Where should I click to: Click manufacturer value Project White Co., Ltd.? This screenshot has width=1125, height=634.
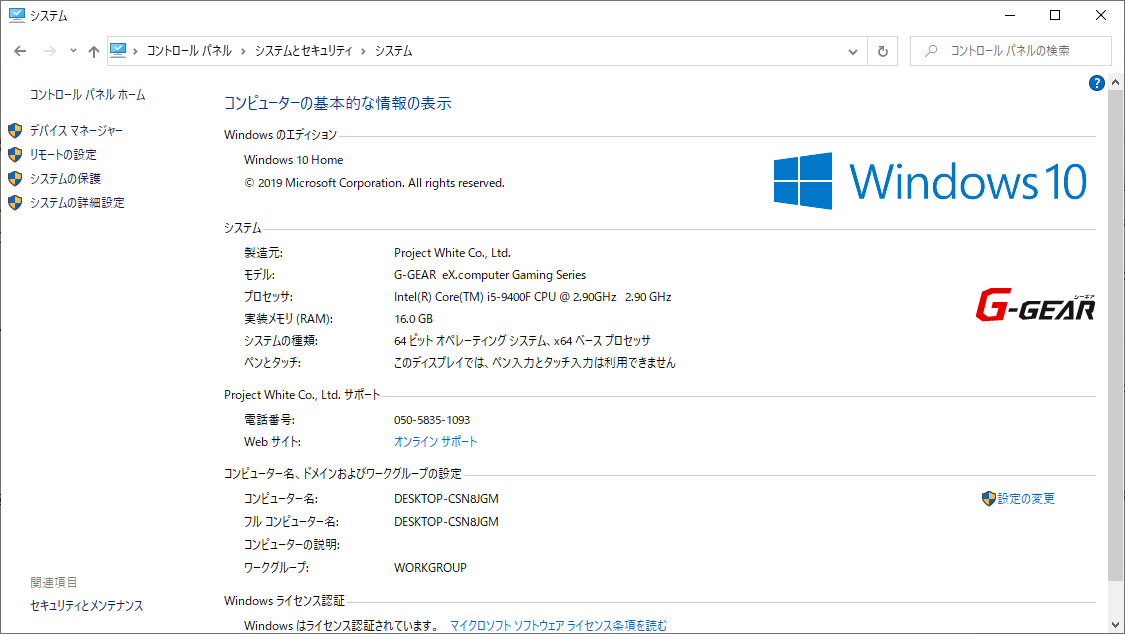tap(452, 253)
